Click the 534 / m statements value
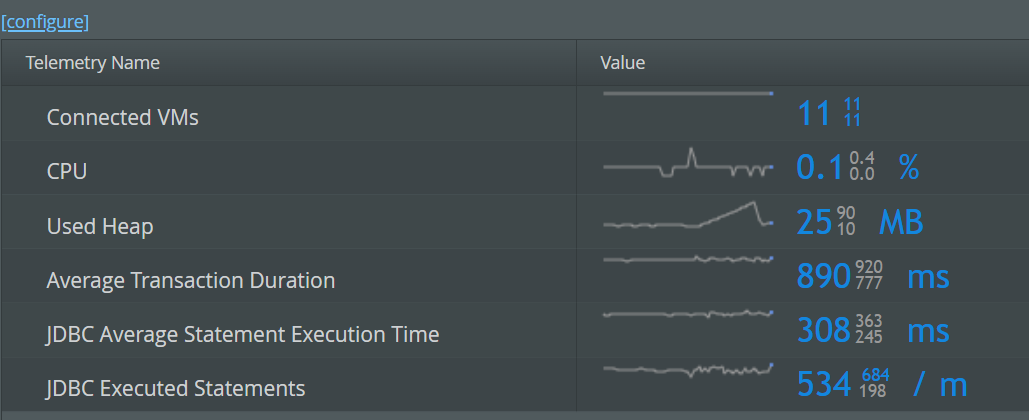The image size is (1029, 420). (x=882, y=385)
